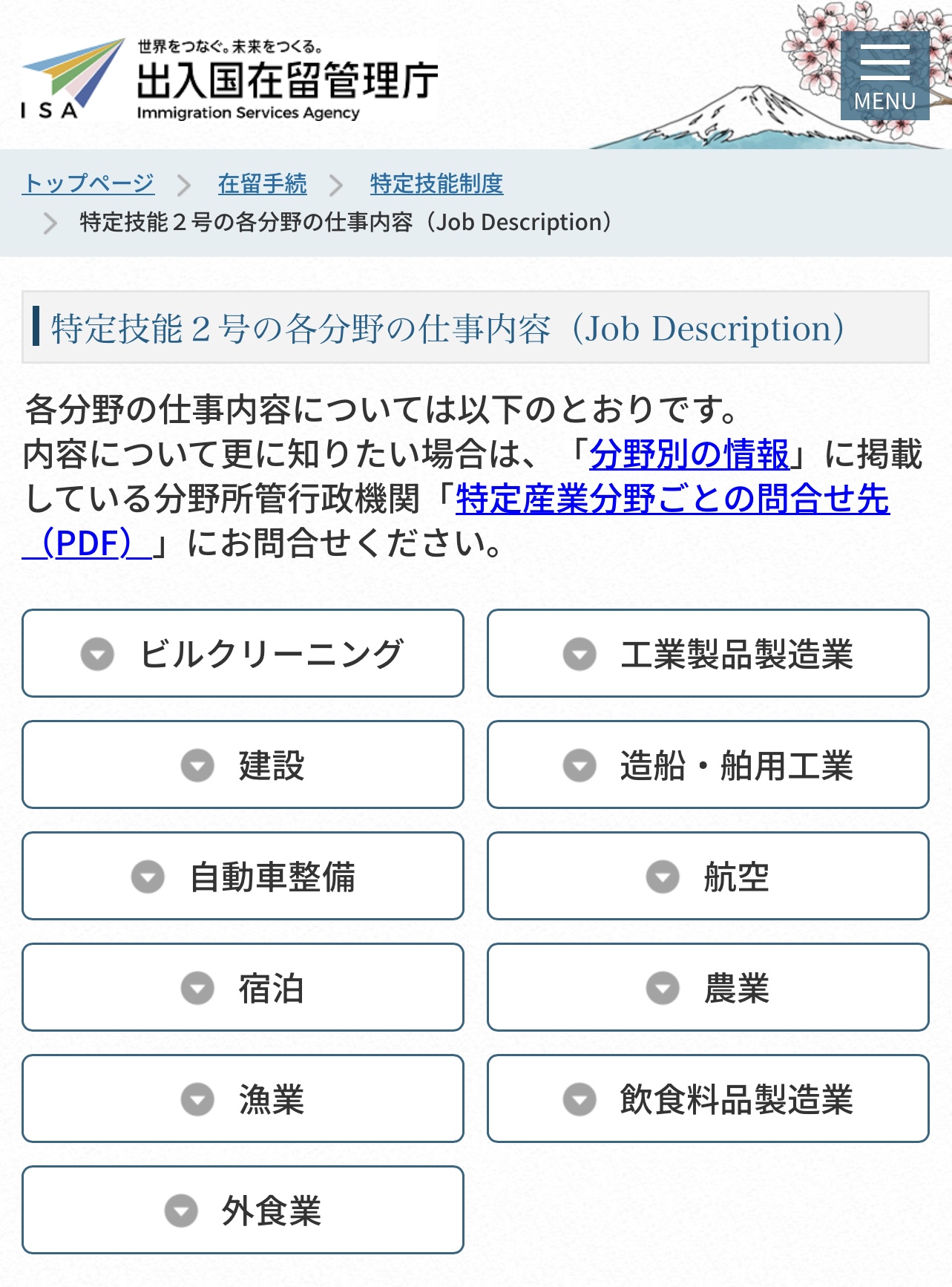Expand the 造船・舶用工業 section

point(708,765)
